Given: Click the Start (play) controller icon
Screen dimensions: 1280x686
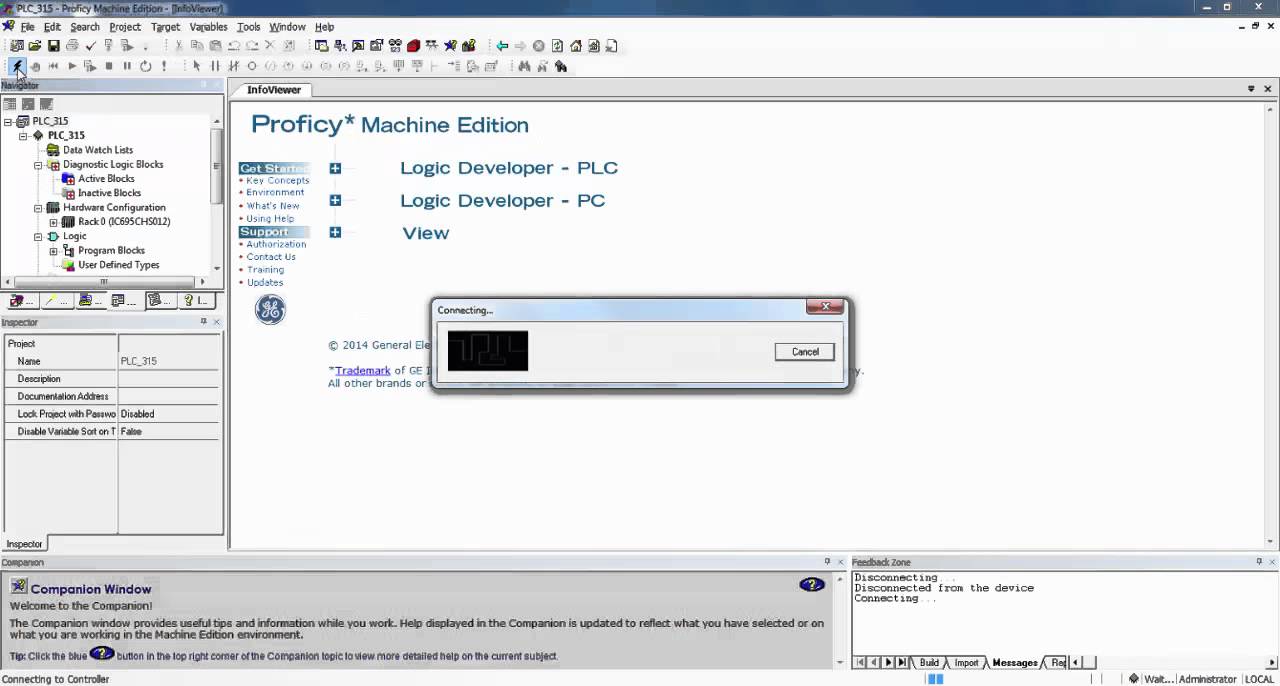Looking at the screenshot, I should [x=72, y=66].
